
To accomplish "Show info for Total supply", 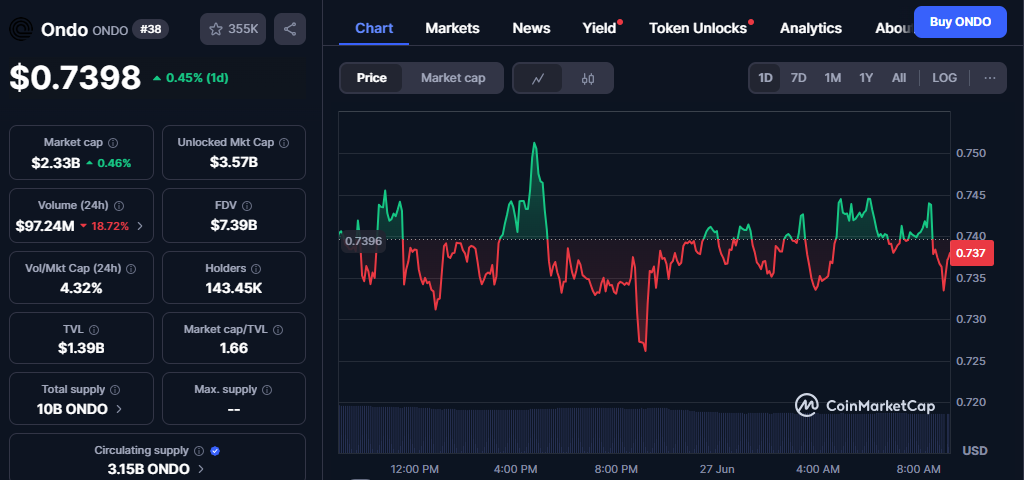I will [x=115, y=390].
